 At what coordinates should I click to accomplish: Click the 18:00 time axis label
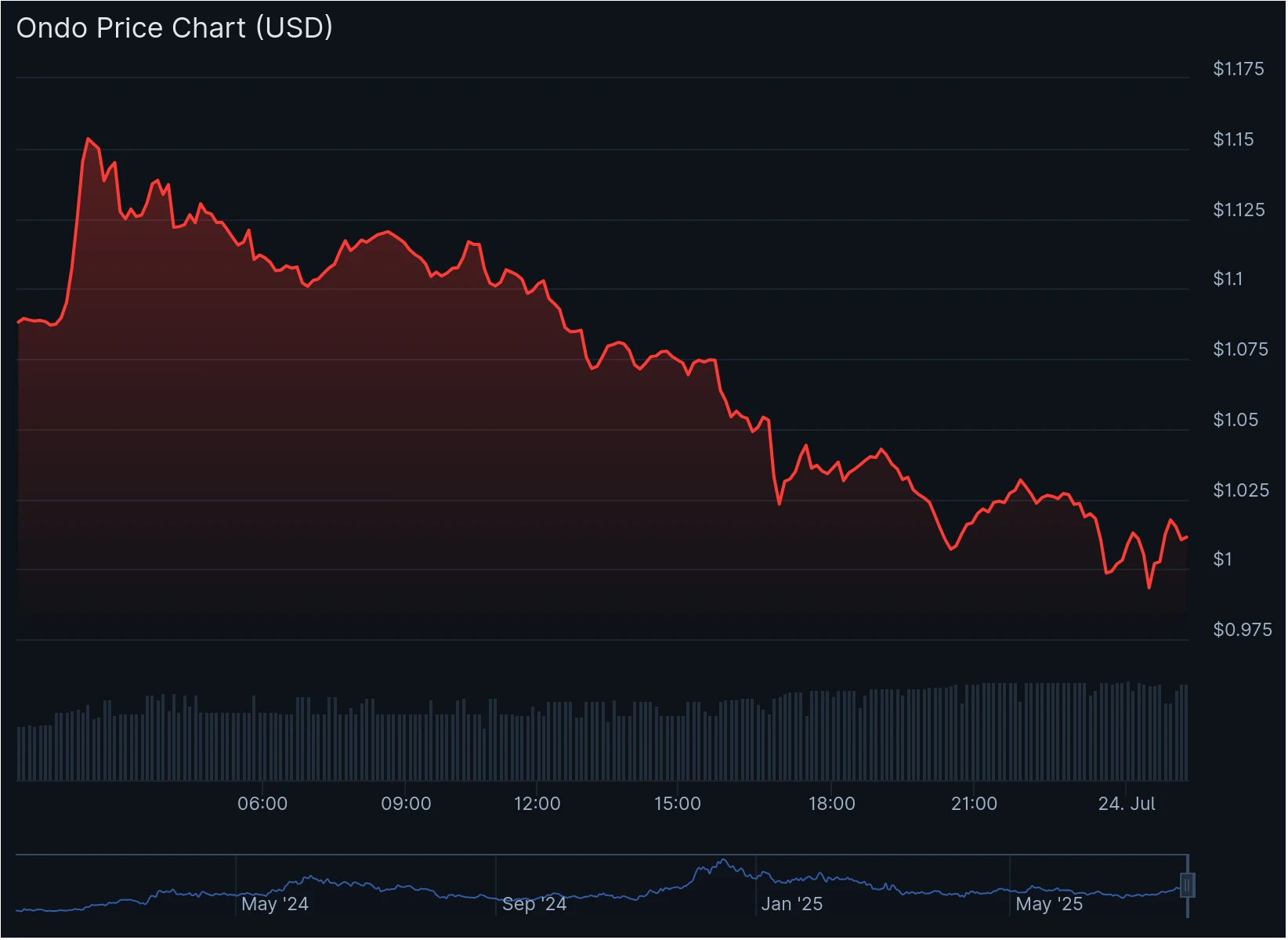click(x=832, y=804)
